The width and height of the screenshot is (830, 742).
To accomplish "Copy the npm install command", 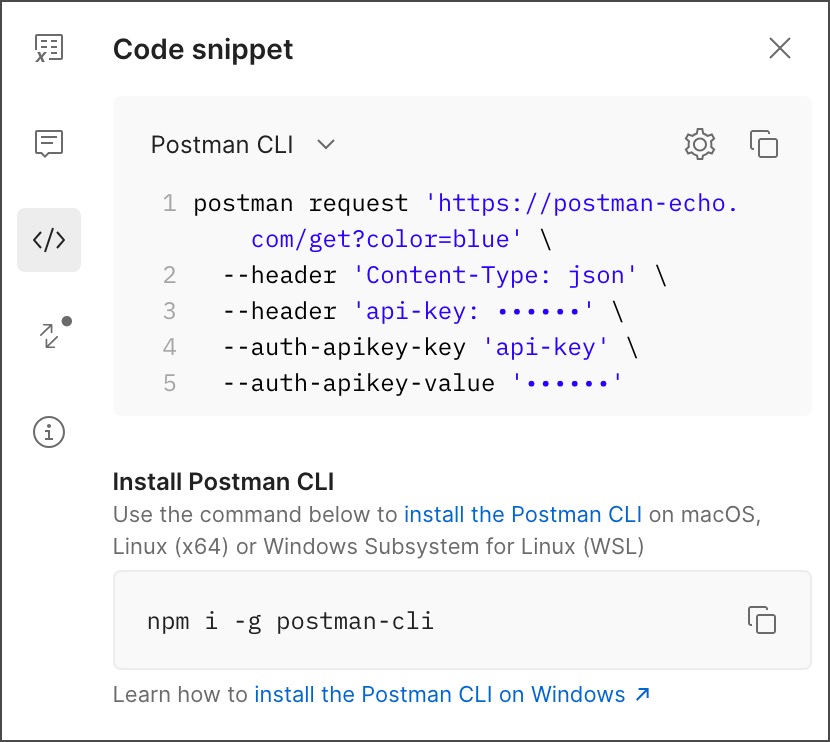I will 762,620.
